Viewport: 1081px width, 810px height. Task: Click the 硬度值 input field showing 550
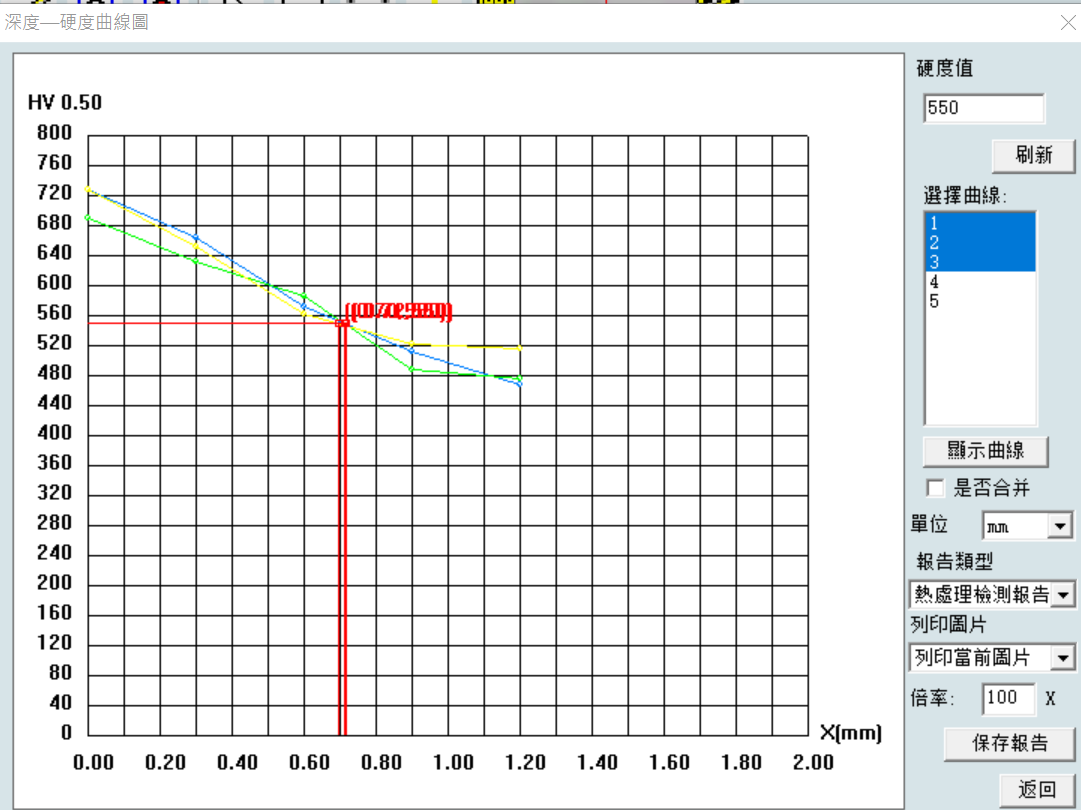983,108
